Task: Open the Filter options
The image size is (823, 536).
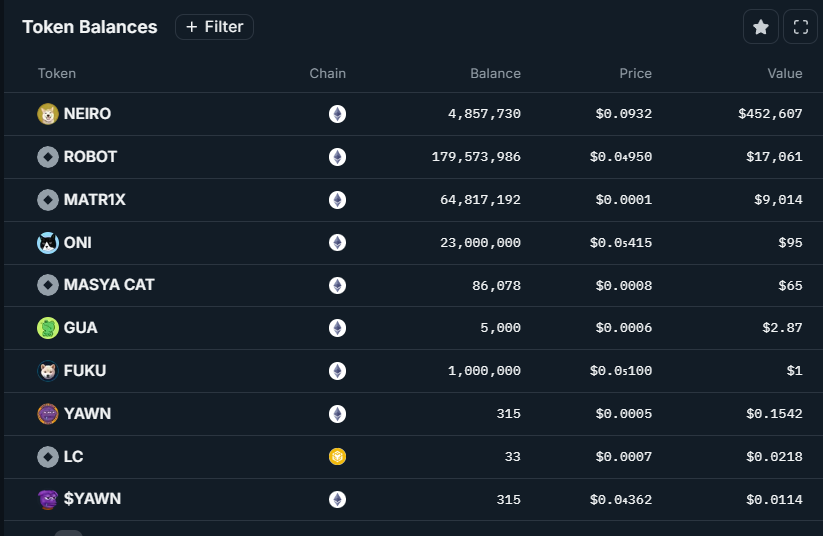Action: point(214,27)
